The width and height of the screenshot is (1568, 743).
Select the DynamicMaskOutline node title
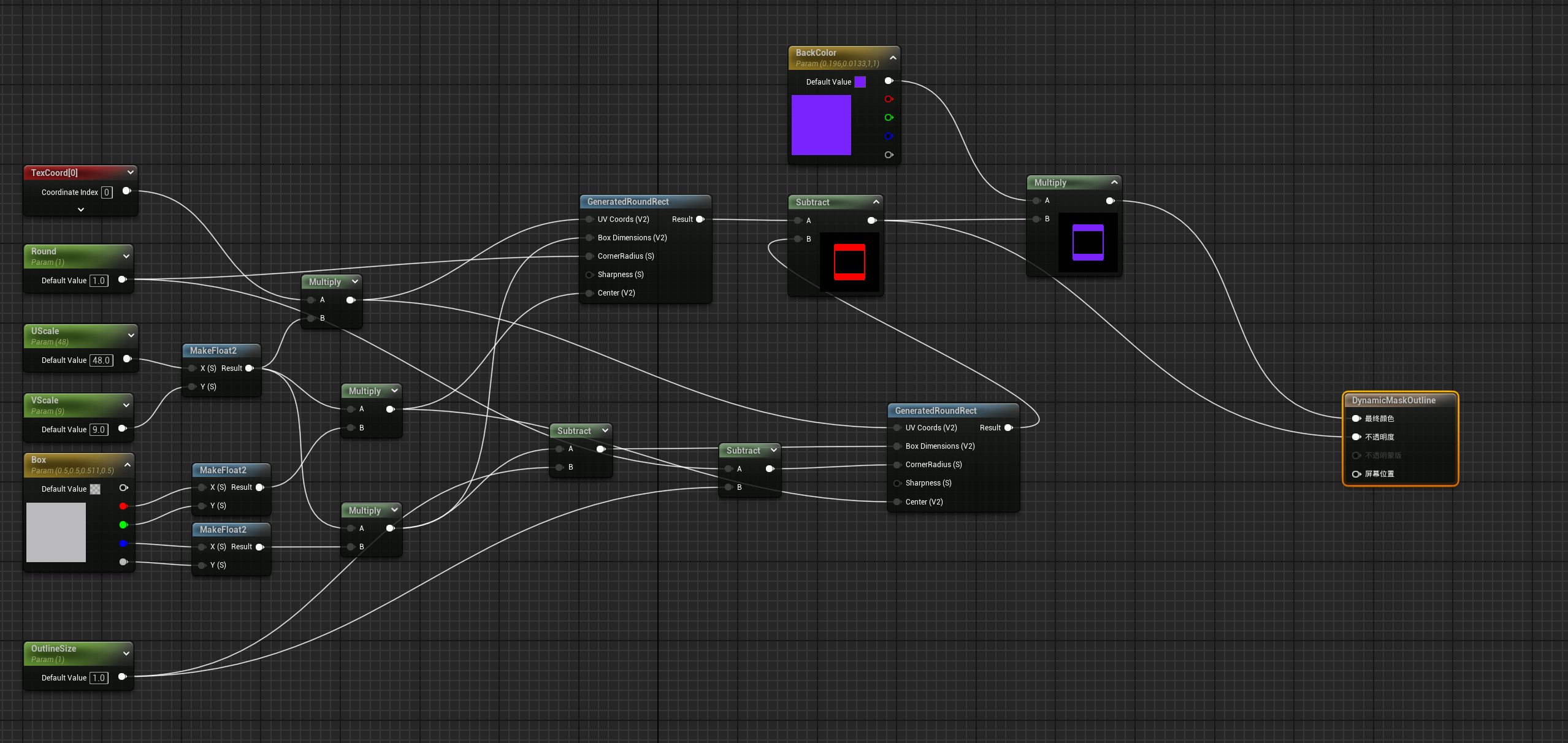(1393, 400)
